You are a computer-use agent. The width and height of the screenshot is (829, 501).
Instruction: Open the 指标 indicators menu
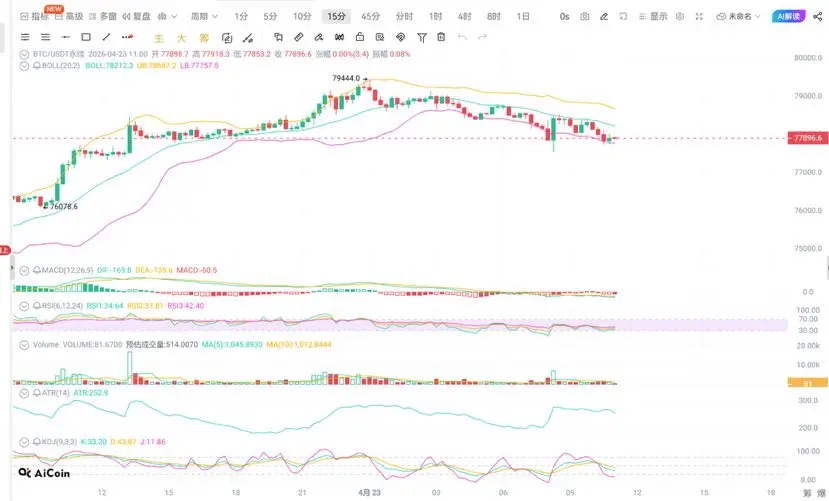(x=34, y=16)
